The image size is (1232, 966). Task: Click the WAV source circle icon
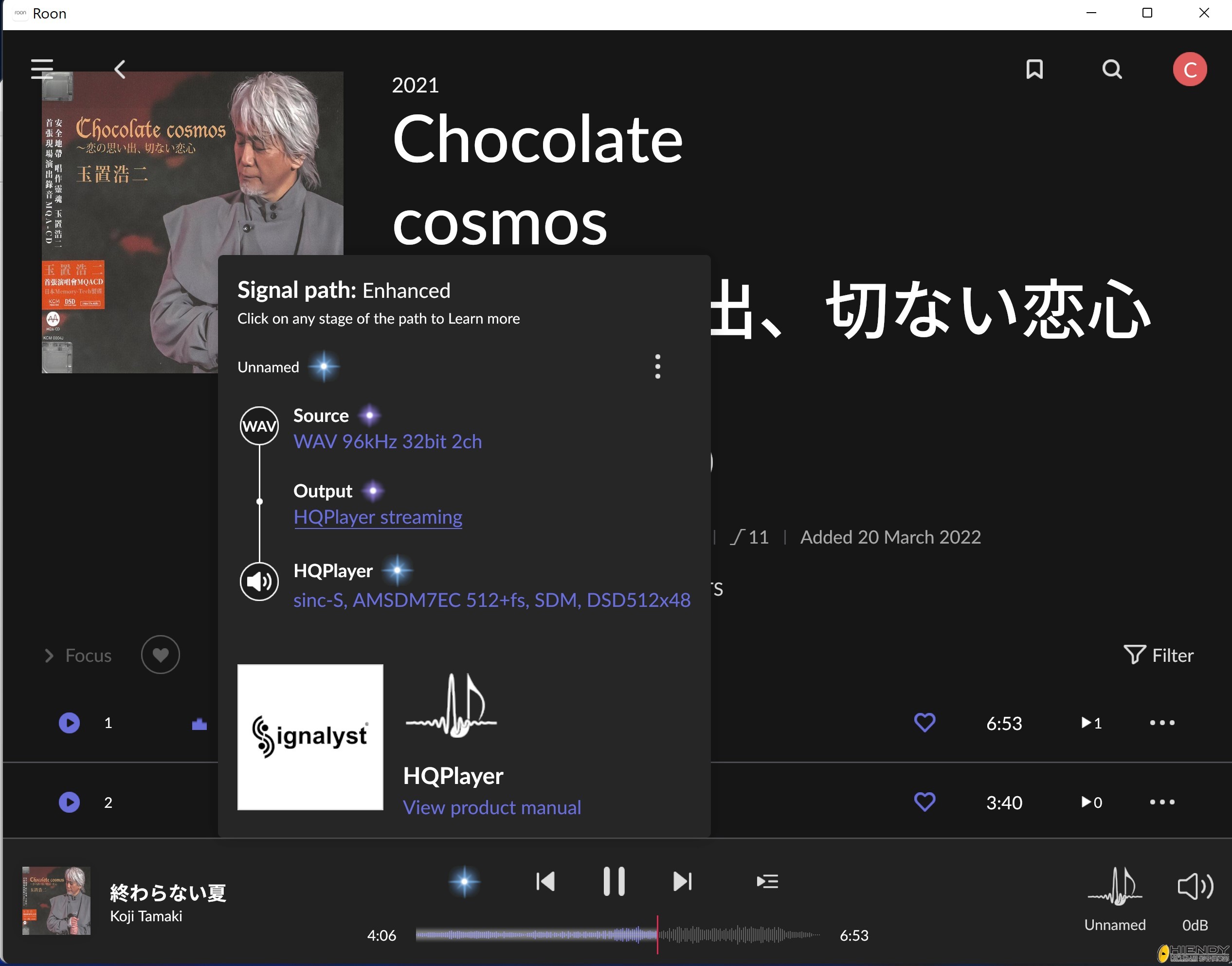[259, 426]
